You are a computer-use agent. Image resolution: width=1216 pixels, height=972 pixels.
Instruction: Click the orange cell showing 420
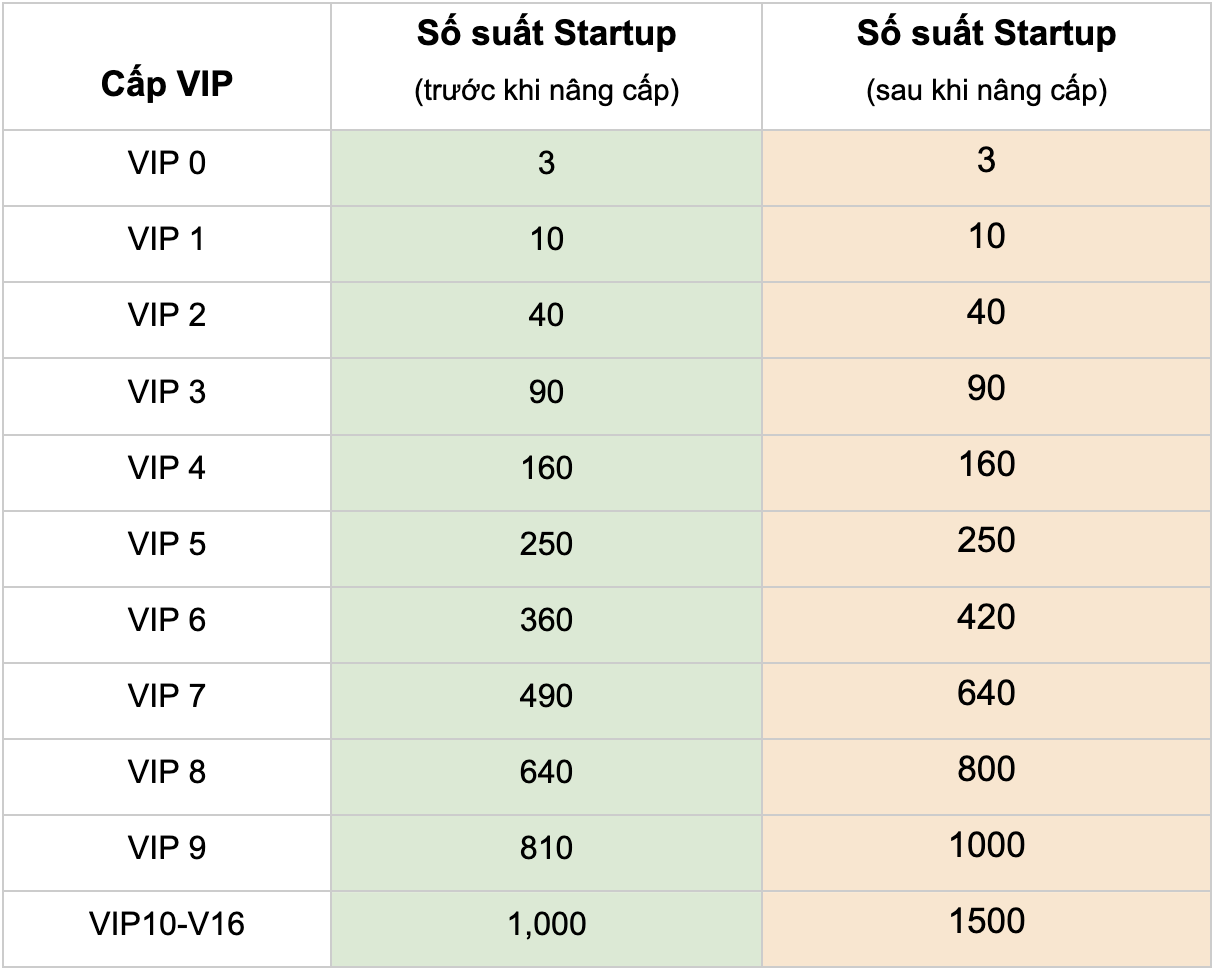click(x=986, y=617)
